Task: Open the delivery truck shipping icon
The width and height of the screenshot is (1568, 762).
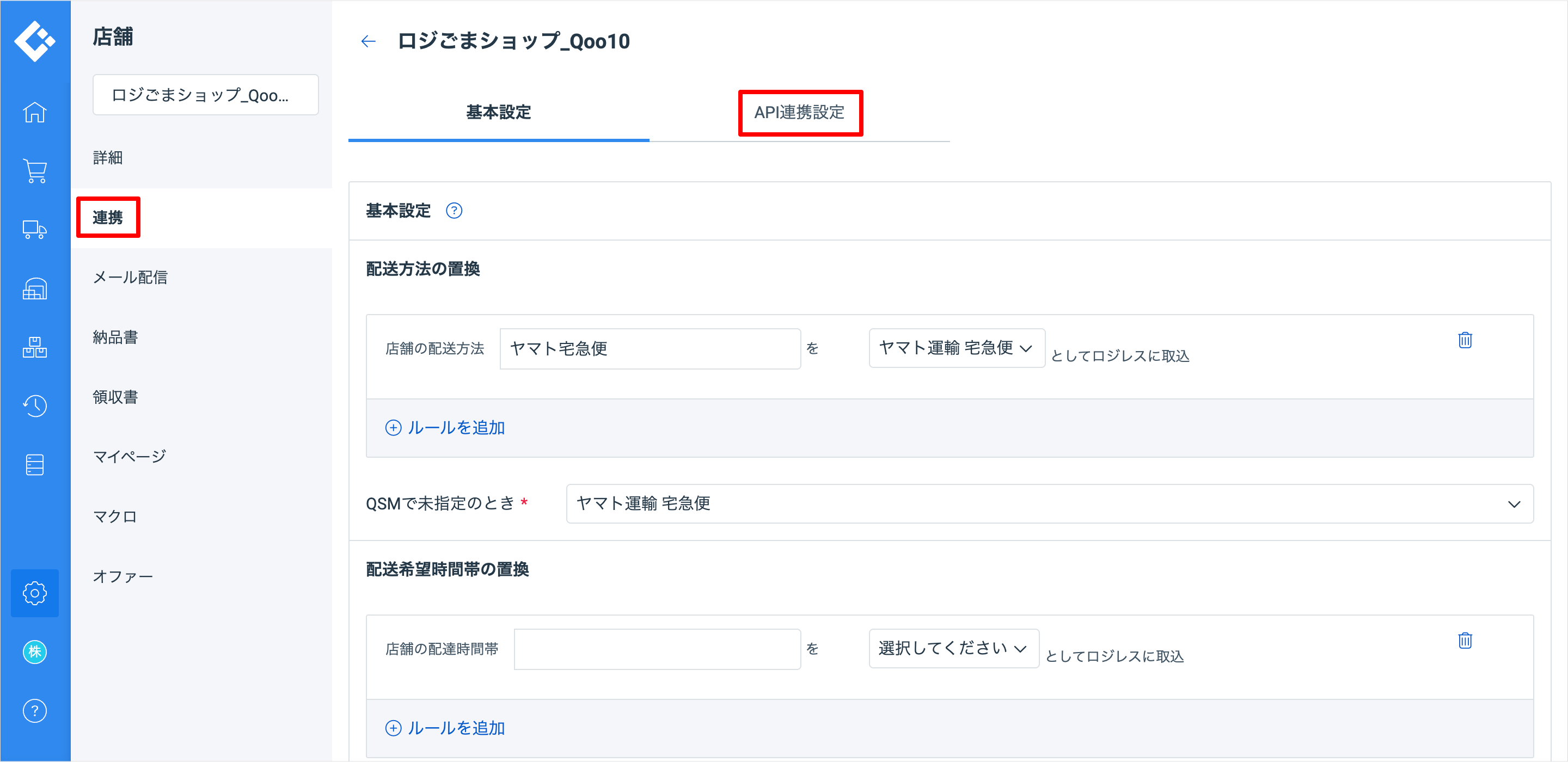Action: [x=35, y=230]
